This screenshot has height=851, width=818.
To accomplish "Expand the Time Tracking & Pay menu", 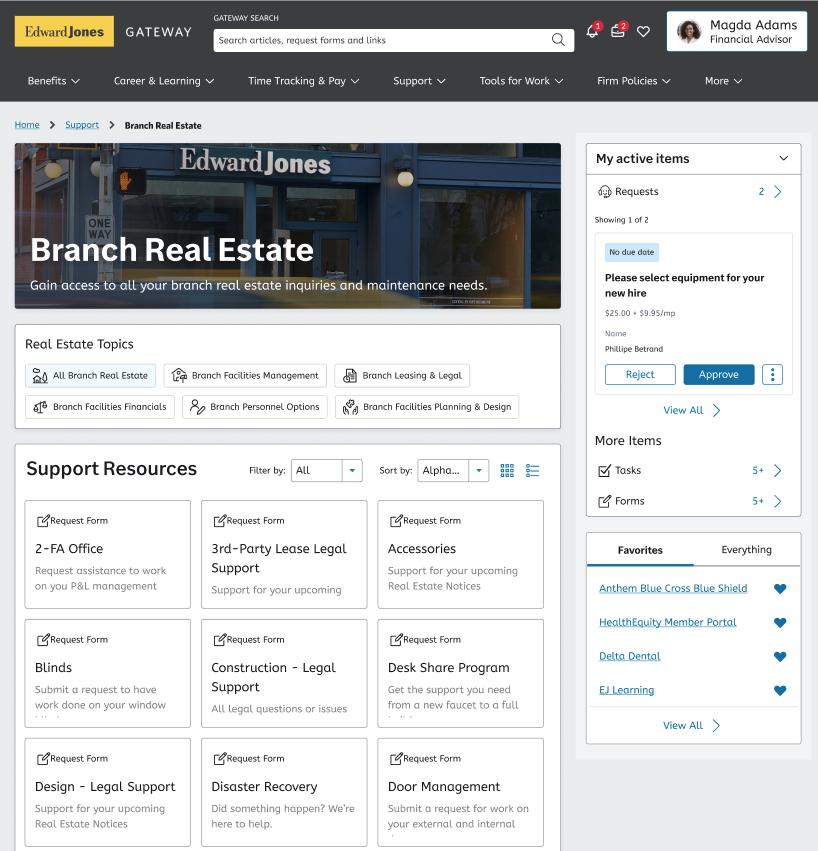I will coord(303,81).
